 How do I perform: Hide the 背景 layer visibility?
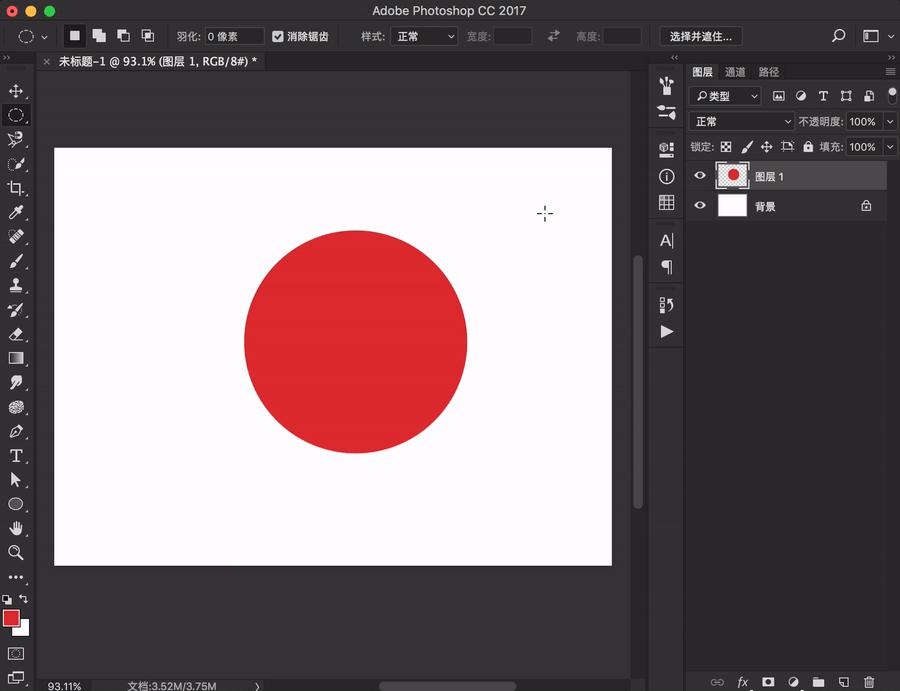[700, 206]
